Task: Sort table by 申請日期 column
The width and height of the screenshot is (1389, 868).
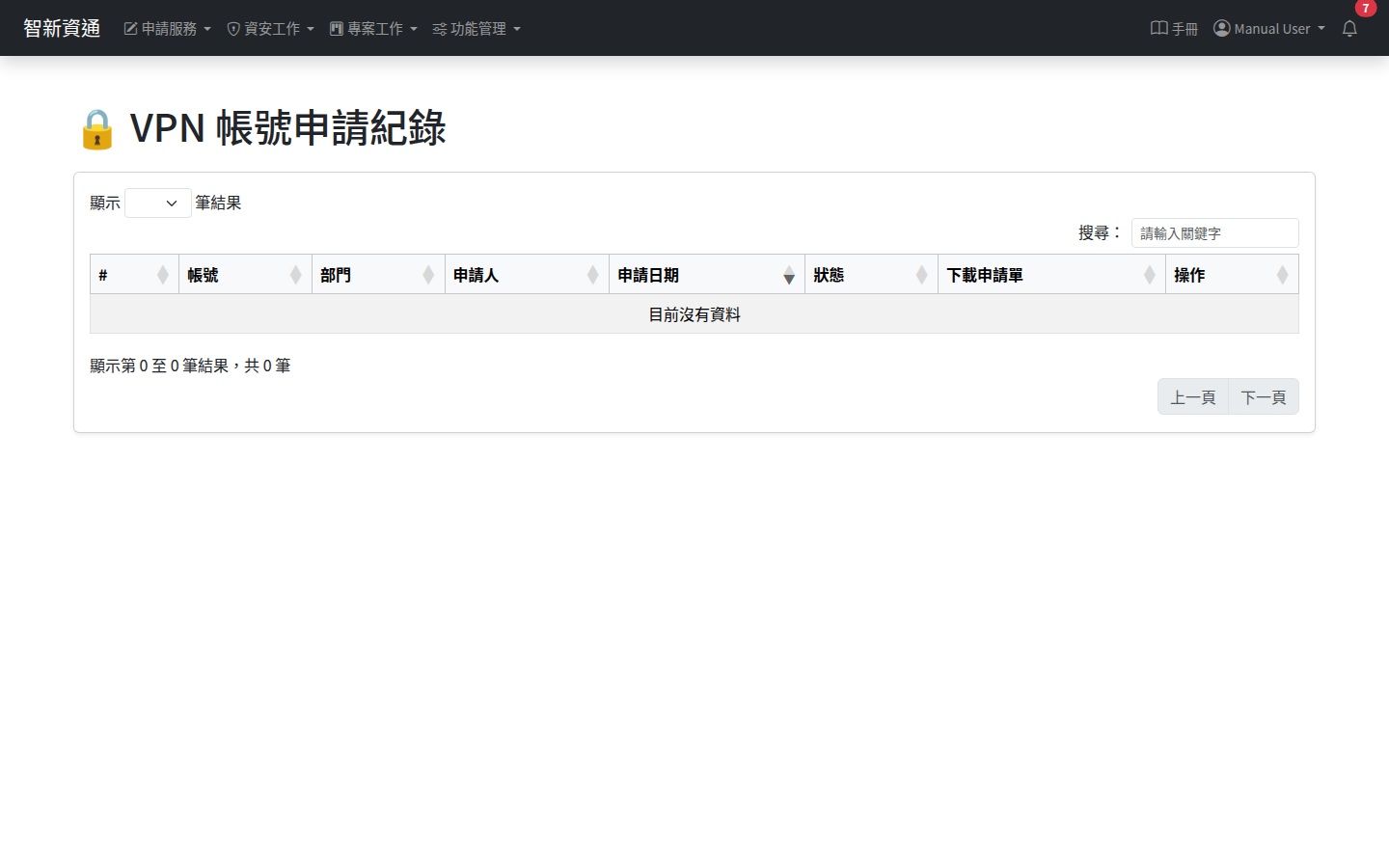Action: (x=707, y=275)
